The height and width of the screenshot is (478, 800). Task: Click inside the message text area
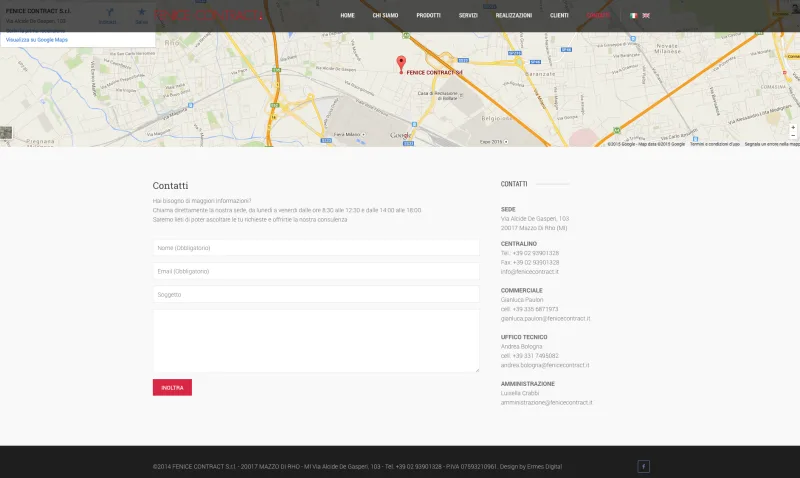(316, 341)
